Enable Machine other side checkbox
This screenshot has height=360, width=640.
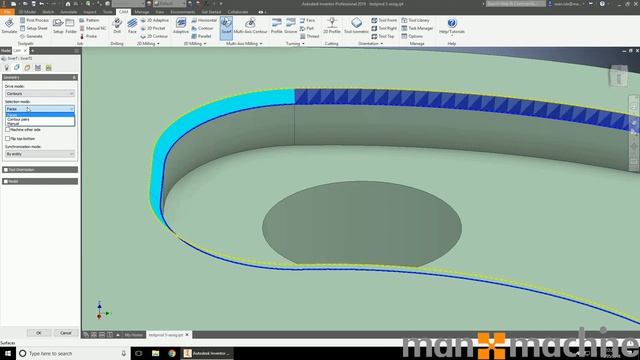pyautogui.click(x=7, y=129)
